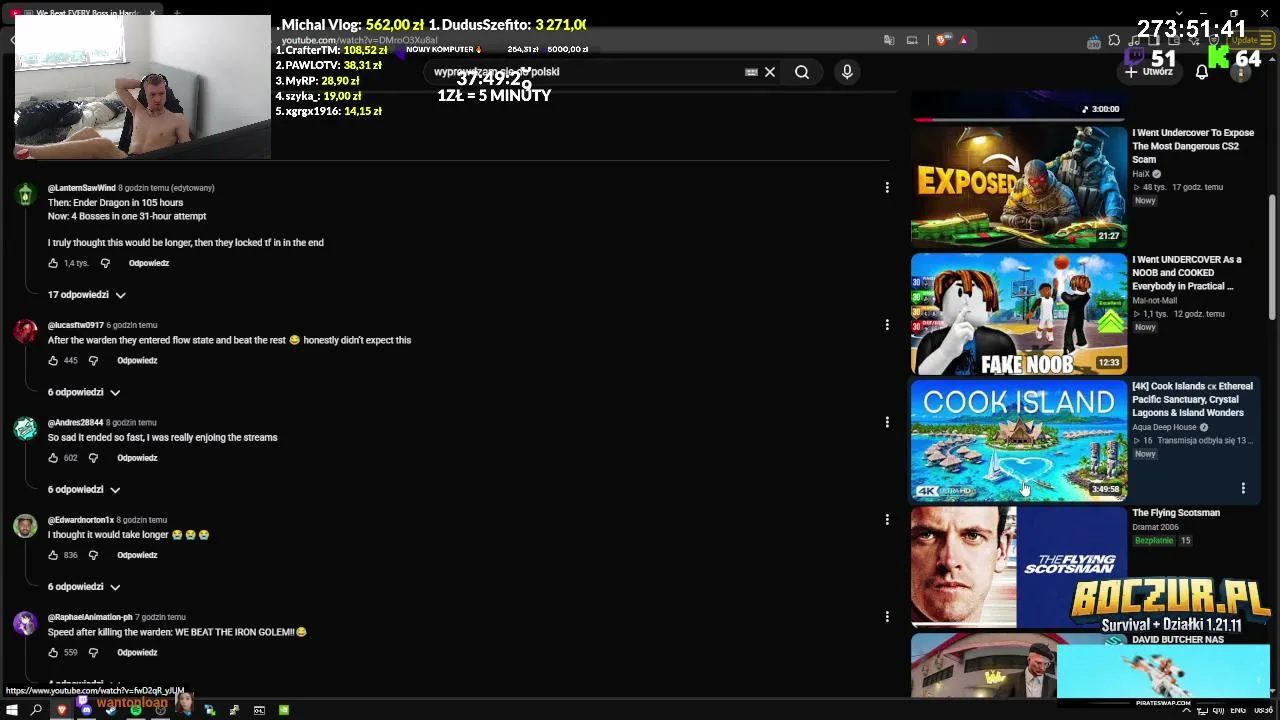Open more options for @Edwardnorton1x's comment

887,519
